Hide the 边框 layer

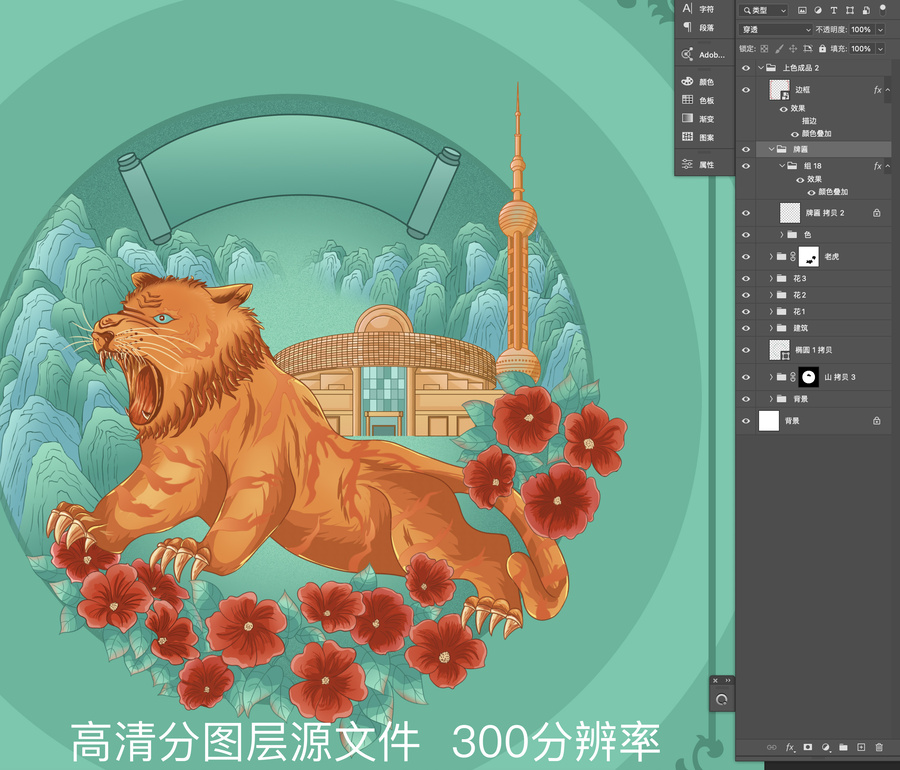746,90
